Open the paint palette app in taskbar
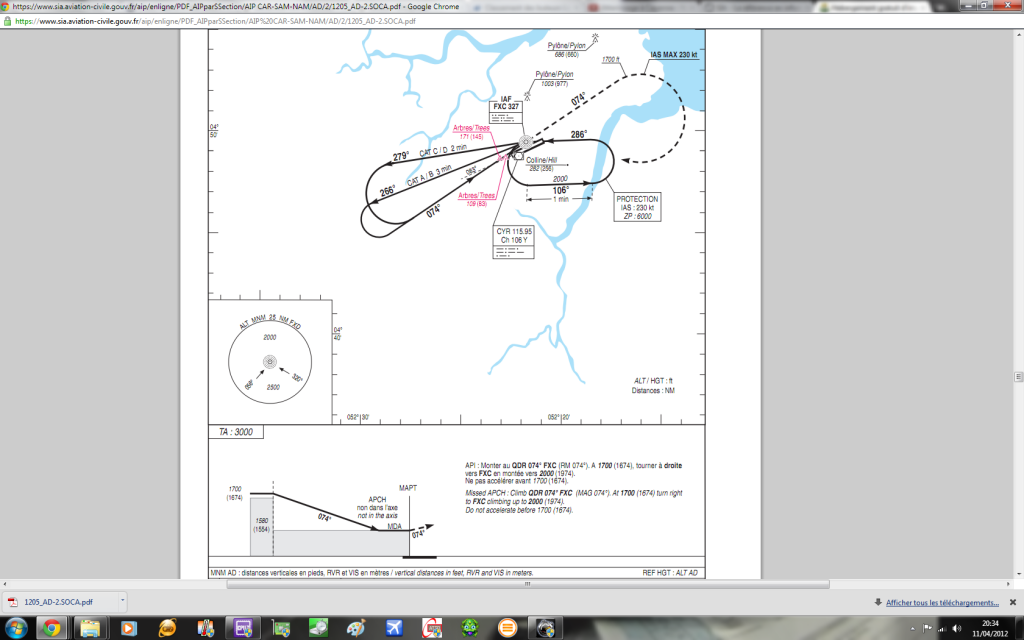 coord(356,627)
